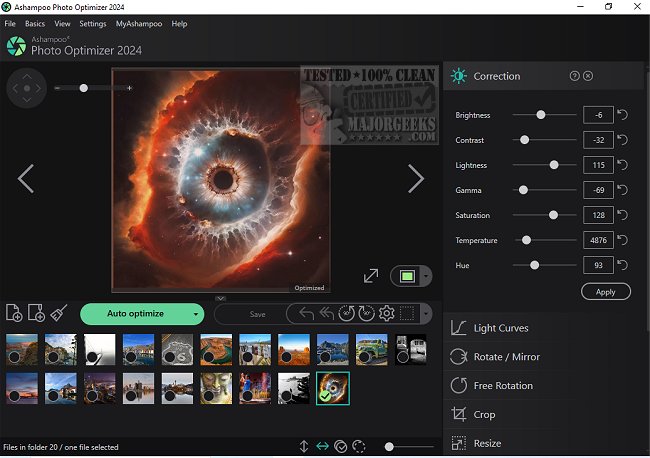This screenshot has width=650, height=458.
Task: Open the view mode dropdown arrow
Action: 426,276
